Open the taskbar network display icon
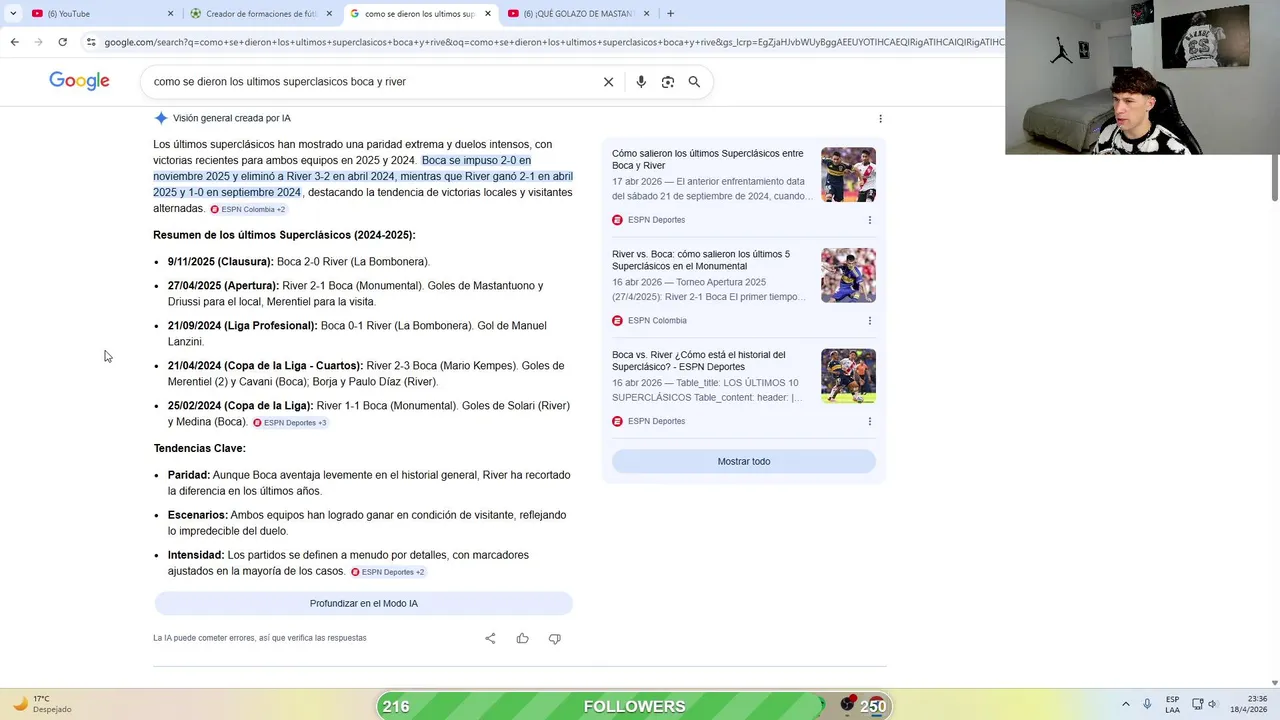This screenshot has width=1280, height=720. click(x=1197, y=704)
